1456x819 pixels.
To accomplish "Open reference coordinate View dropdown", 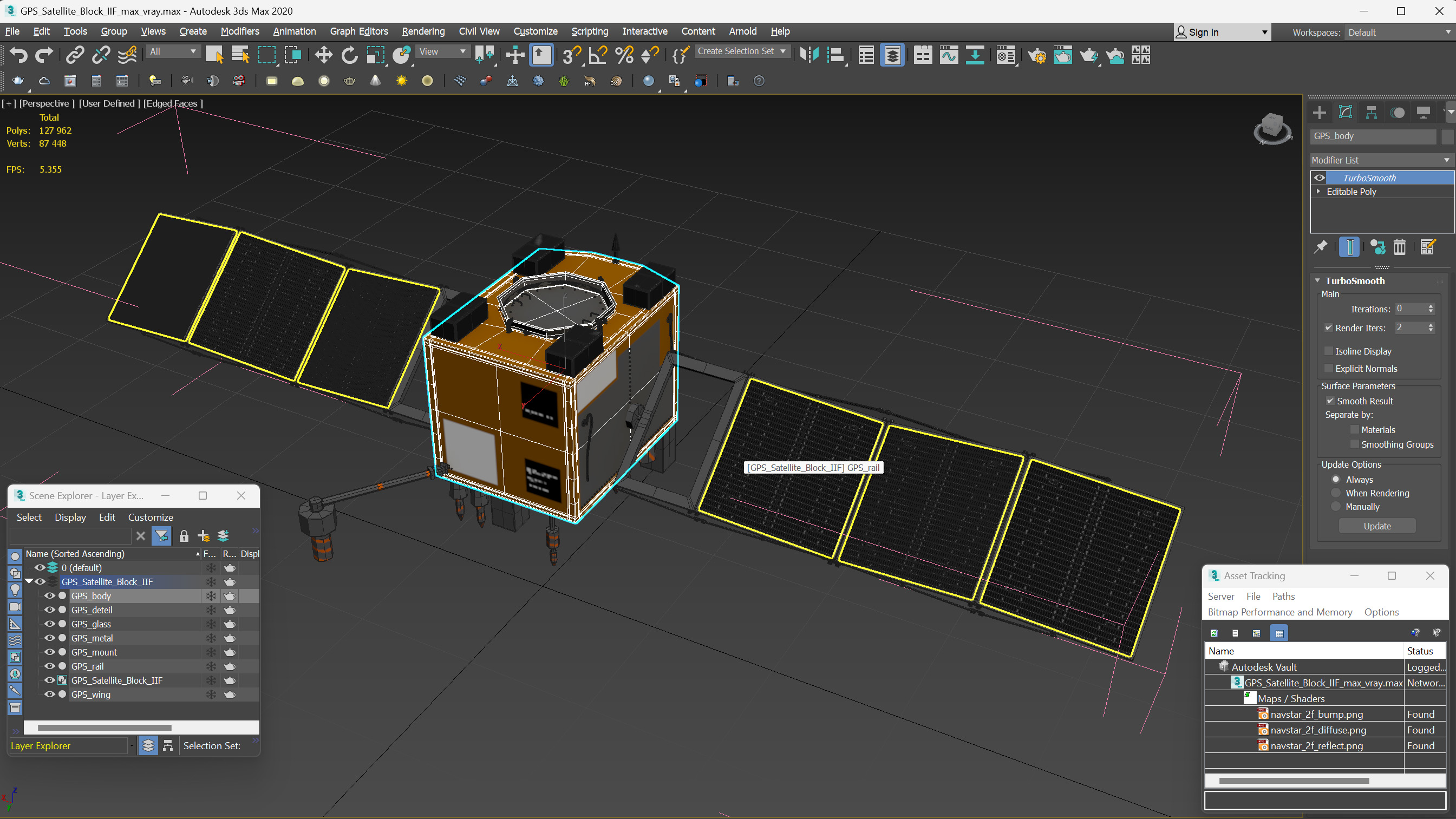I will (442, 51).
